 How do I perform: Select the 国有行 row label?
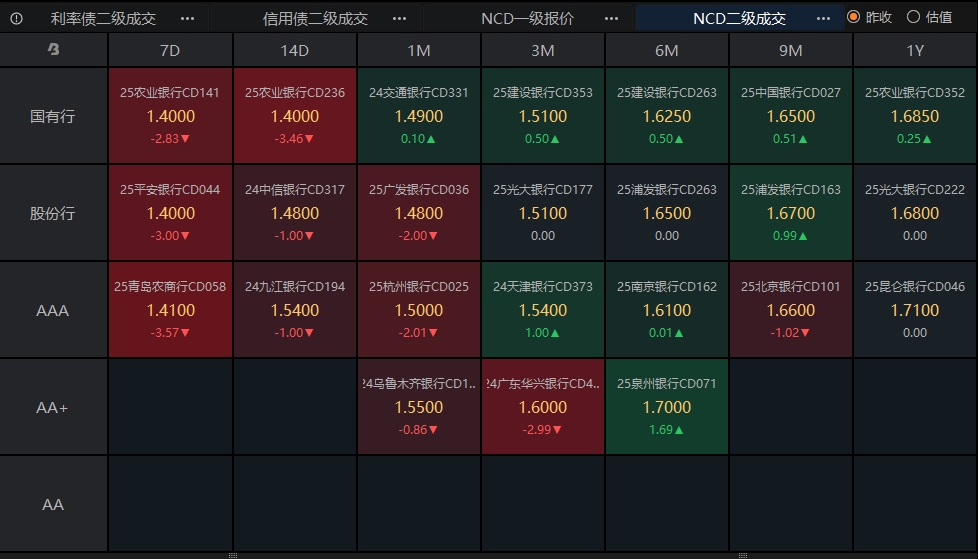point(53,116)
